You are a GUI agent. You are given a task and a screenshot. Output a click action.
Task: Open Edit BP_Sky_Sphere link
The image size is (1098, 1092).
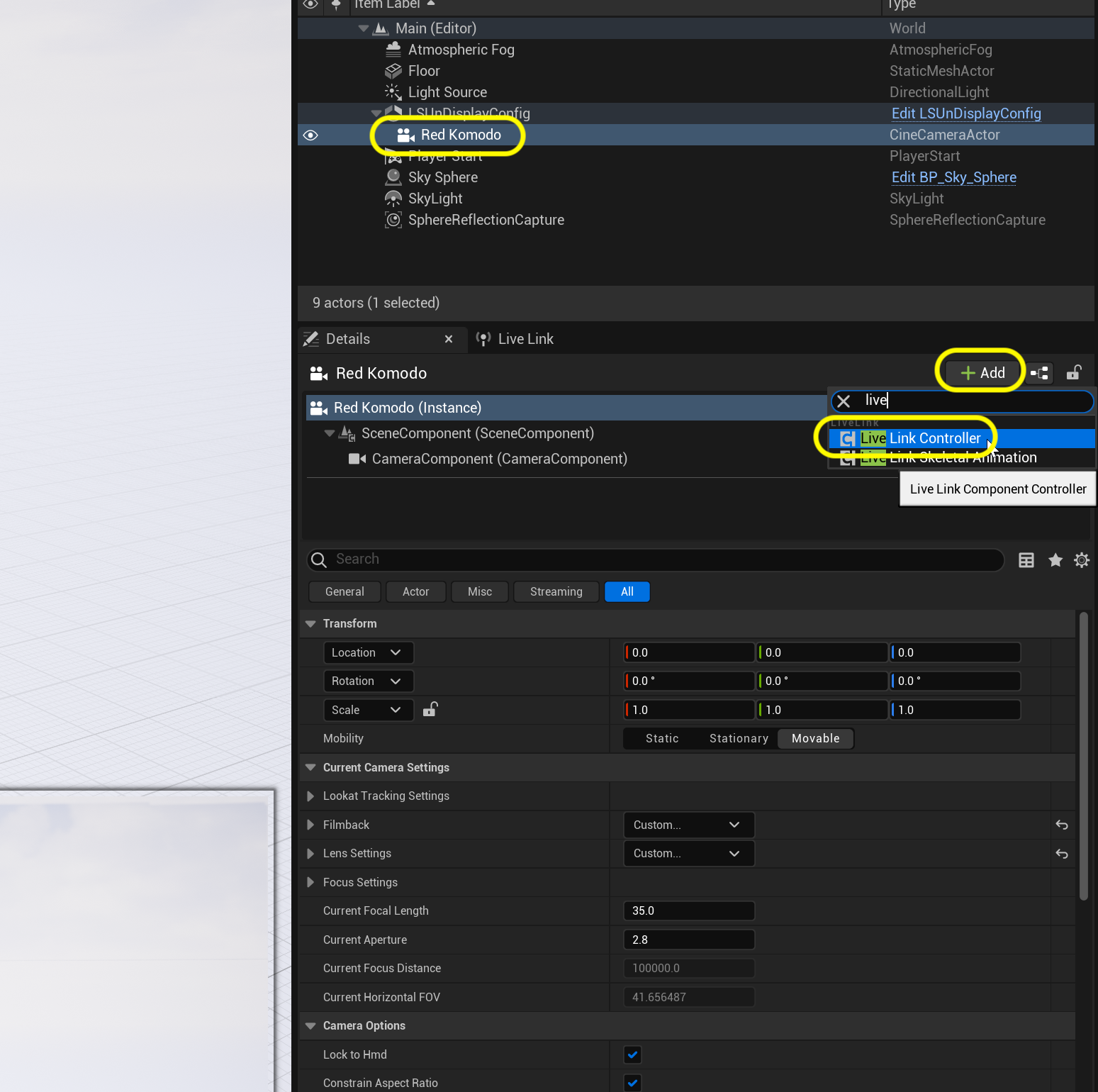click(954, 177)
